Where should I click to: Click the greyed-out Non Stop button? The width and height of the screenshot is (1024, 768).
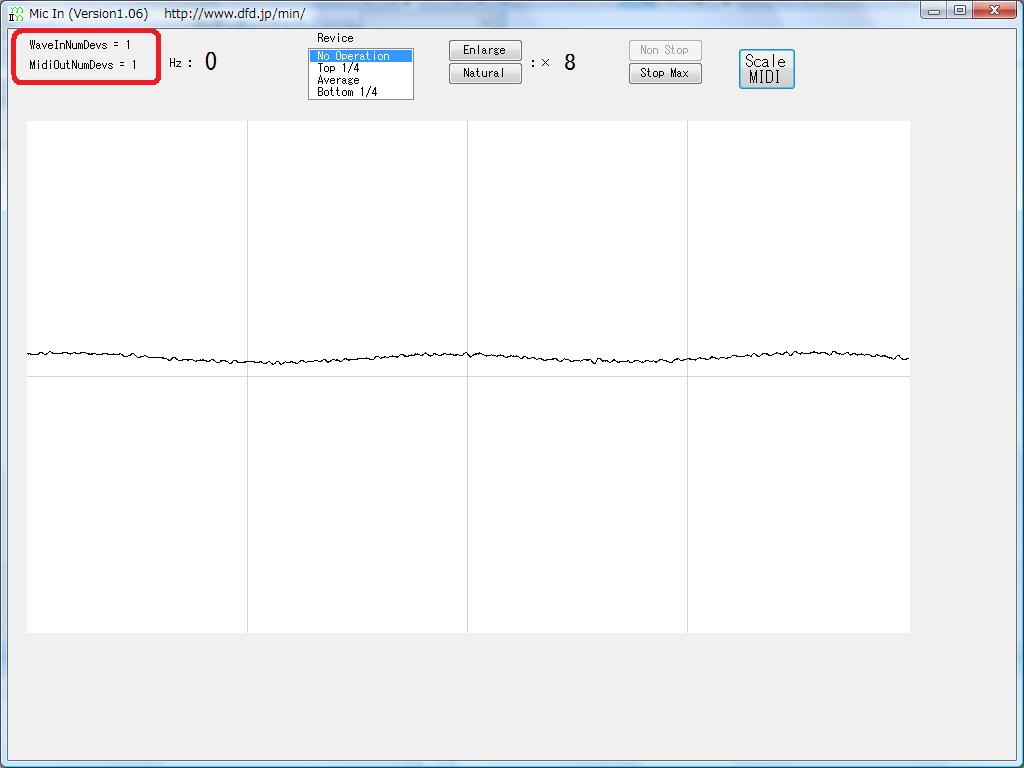coord(665,50)
